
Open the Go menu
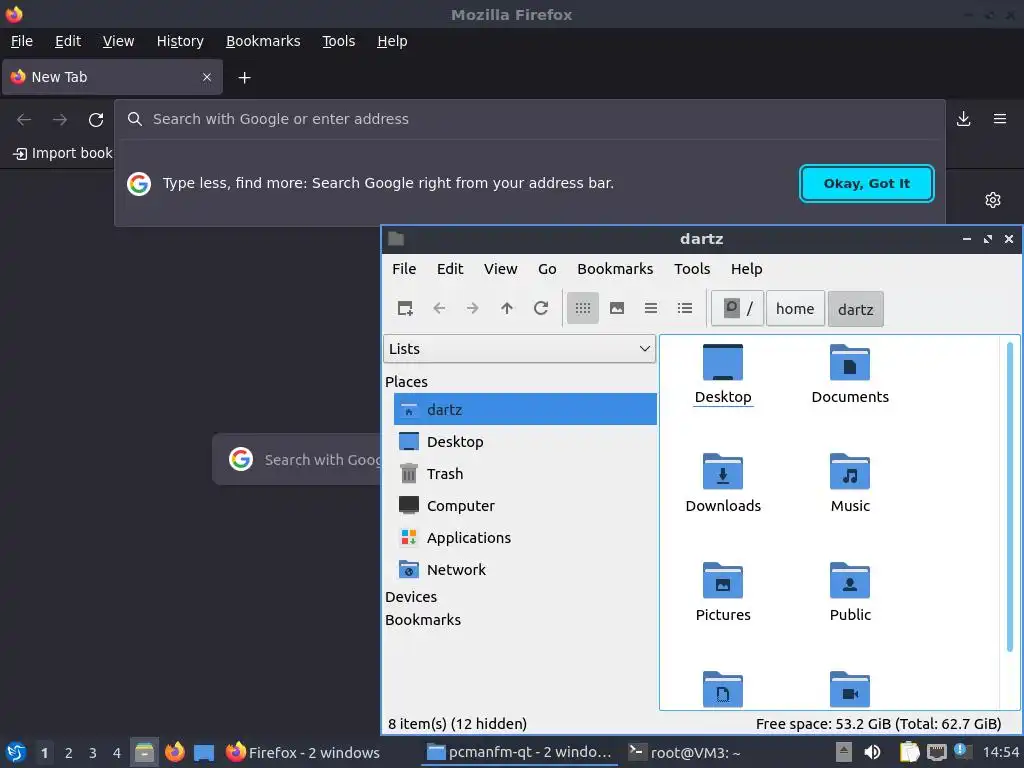point(547,269)
